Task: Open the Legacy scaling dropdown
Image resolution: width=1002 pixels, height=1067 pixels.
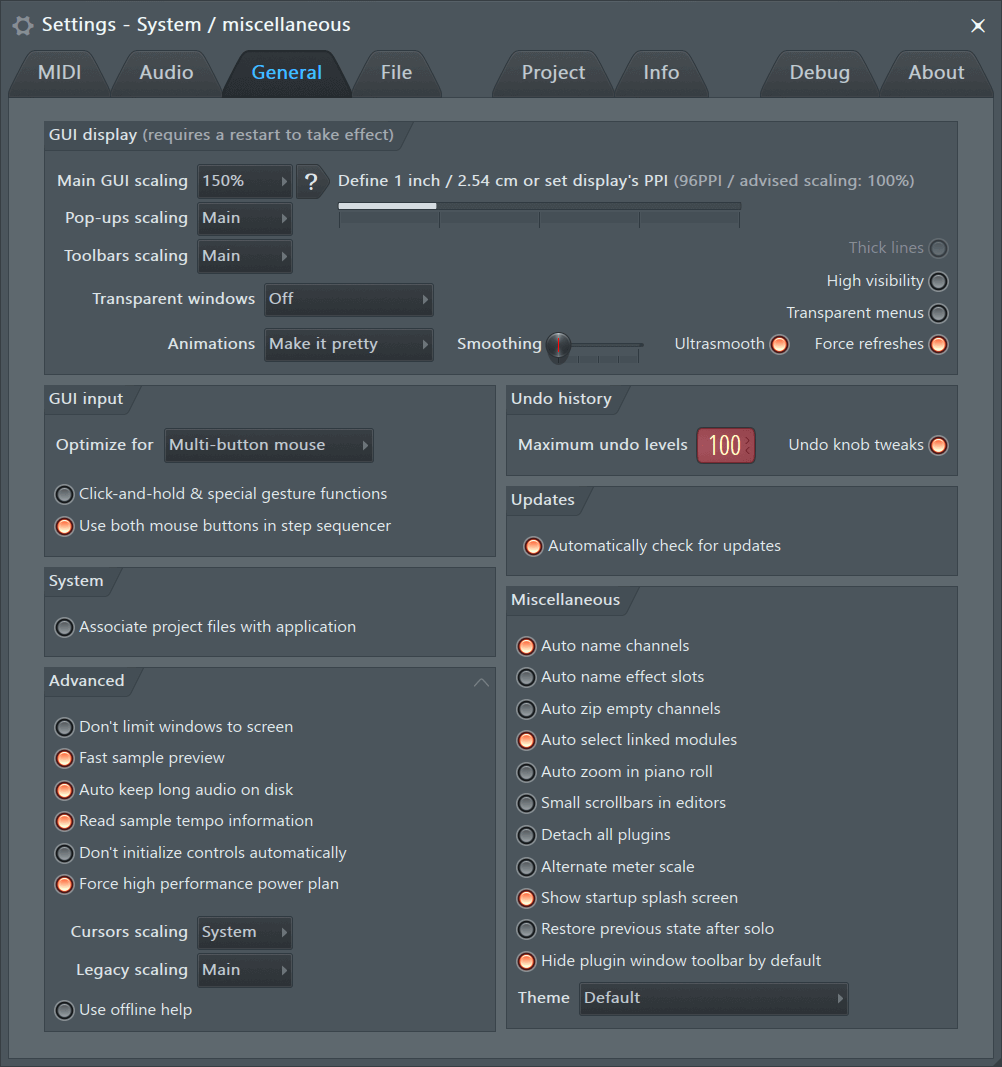Action: point(244,970)
